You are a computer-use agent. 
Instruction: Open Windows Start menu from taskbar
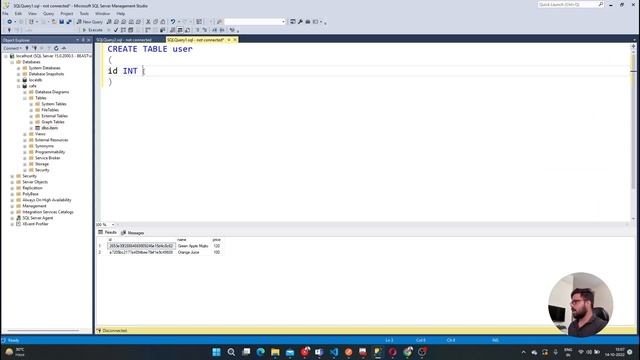point(216,352)
